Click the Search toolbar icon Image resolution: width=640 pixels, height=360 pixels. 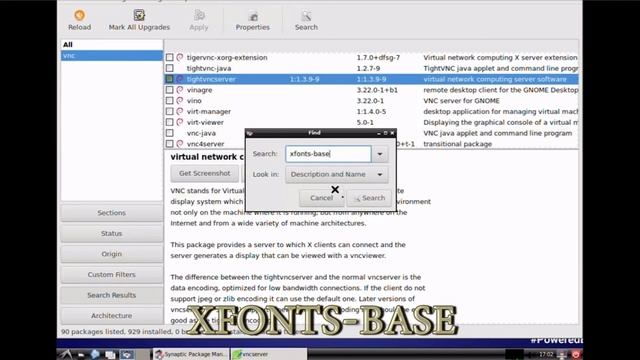pos(306,16)
